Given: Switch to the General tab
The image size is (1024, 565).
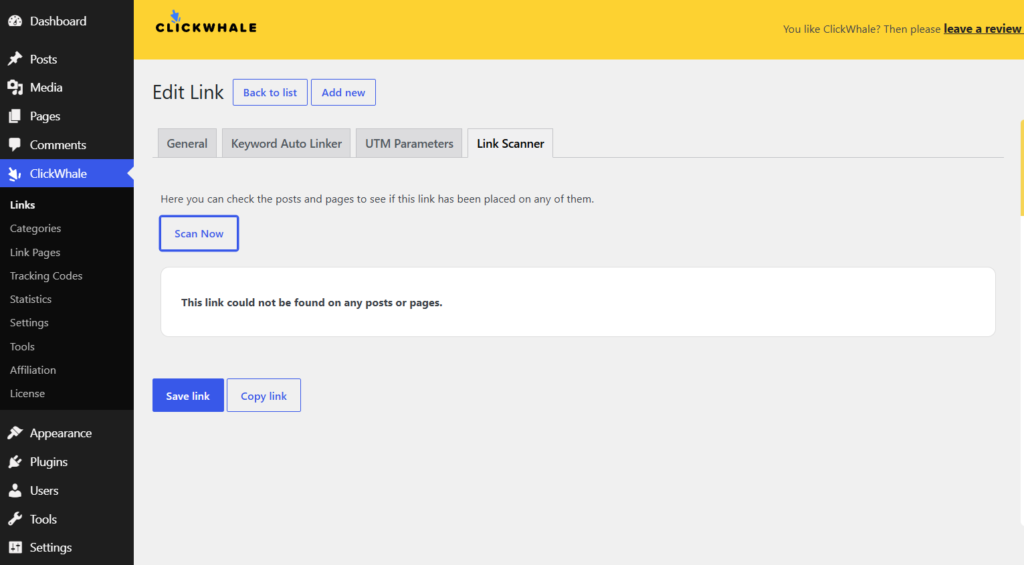Looking at the screenshot, I should pos(187,143).
